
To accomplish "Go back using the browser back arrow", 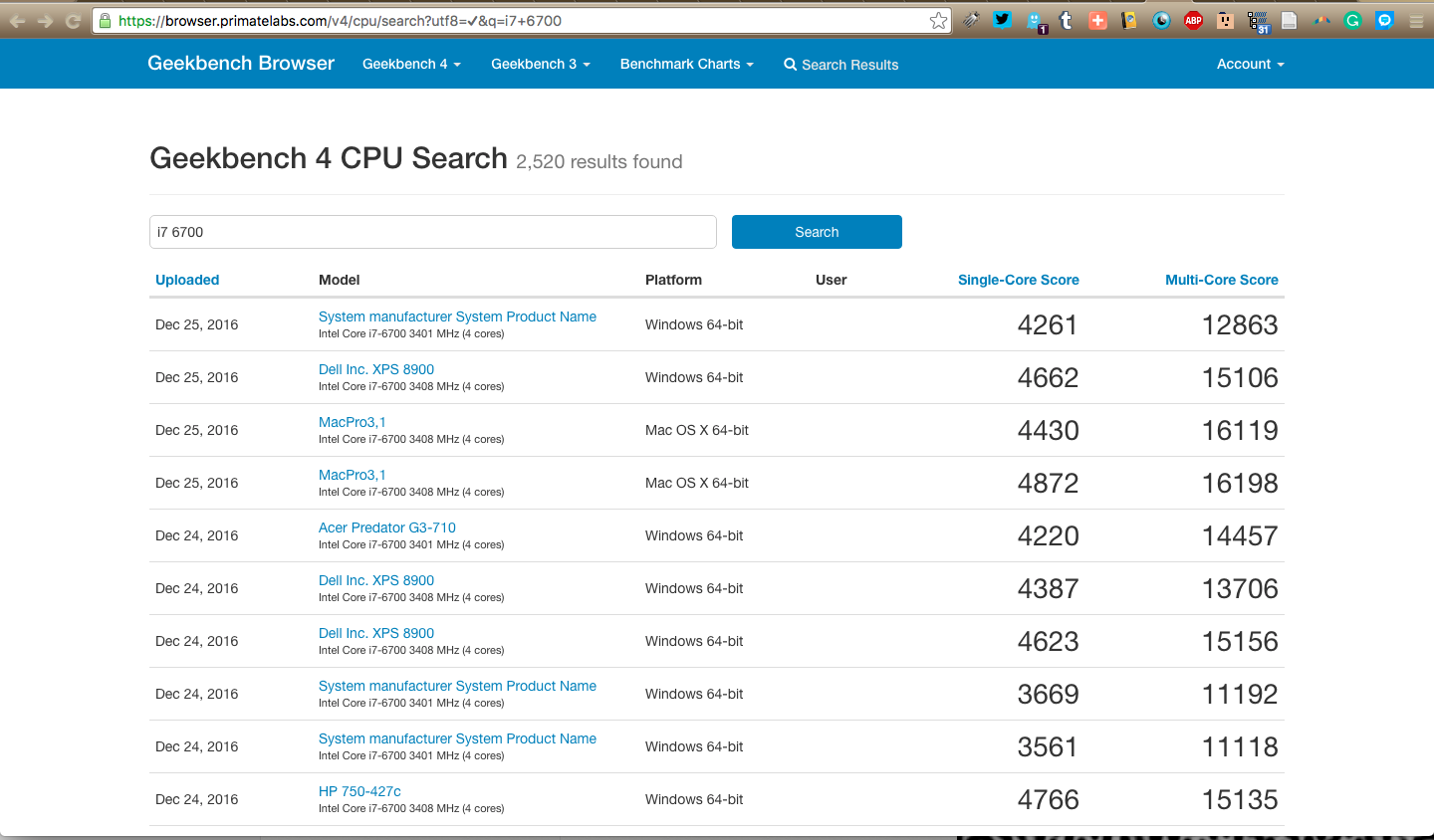I will [17, 21].
